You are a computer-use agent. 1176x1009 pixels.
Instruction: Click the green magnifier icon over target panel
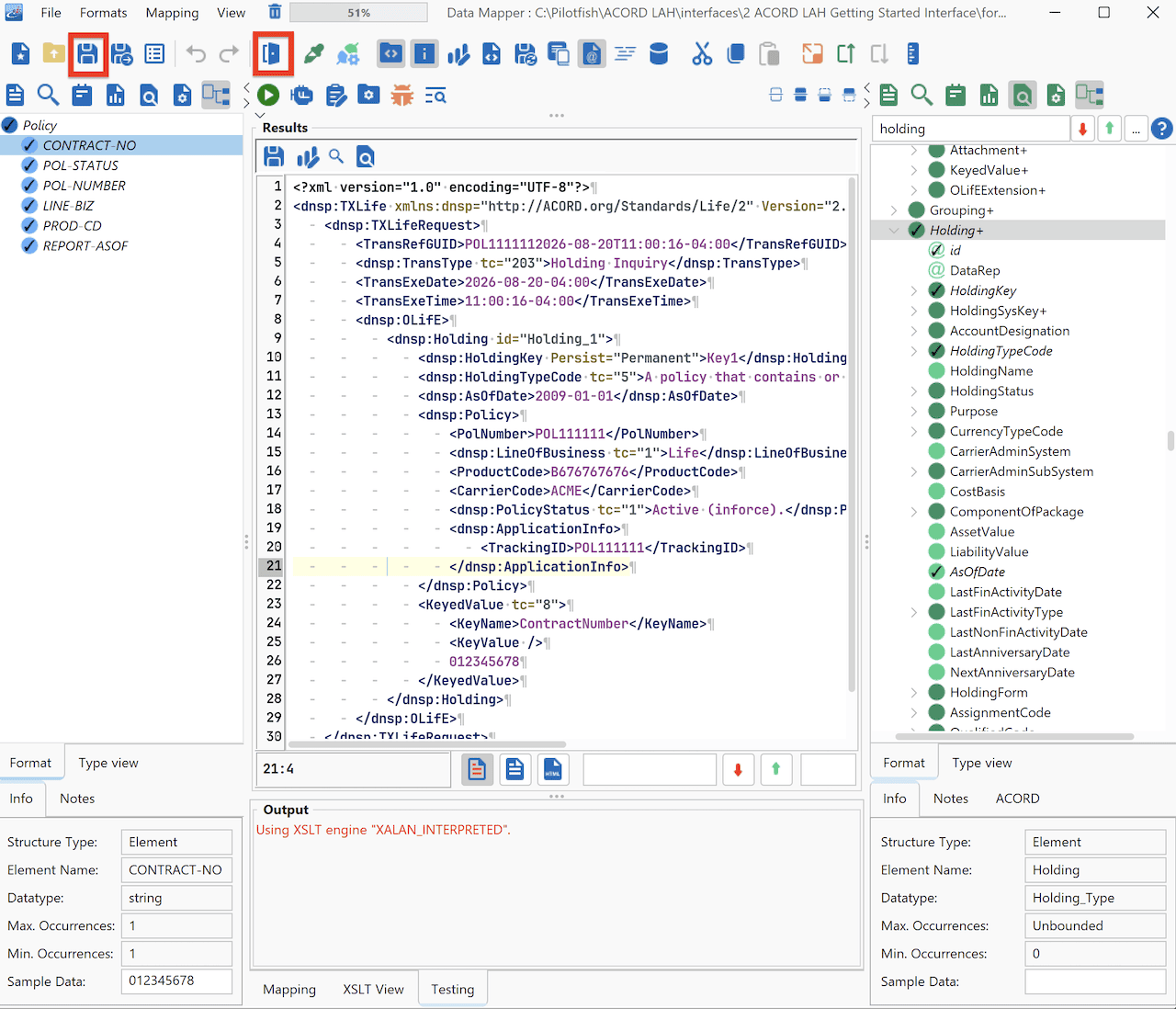(x=922, y=95)
